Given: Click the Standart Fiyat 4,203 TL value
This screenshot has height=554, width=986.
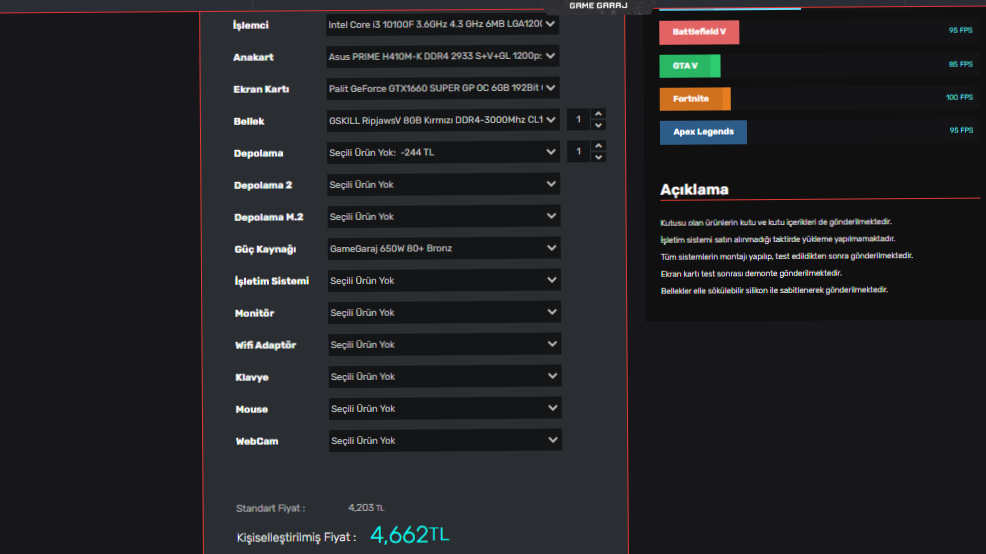Looking at the screenshot, I should (366, 507).
